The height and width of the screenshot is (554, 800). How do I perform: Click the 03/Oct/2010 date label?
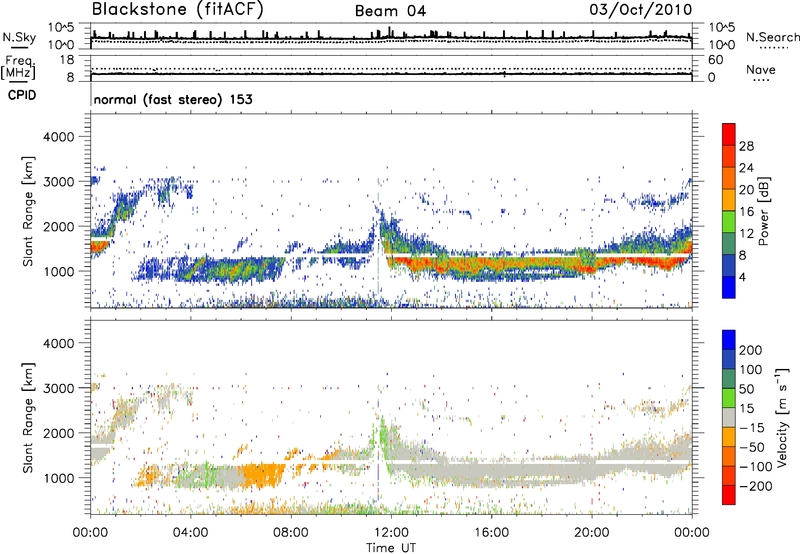click(x=641, y=9)
